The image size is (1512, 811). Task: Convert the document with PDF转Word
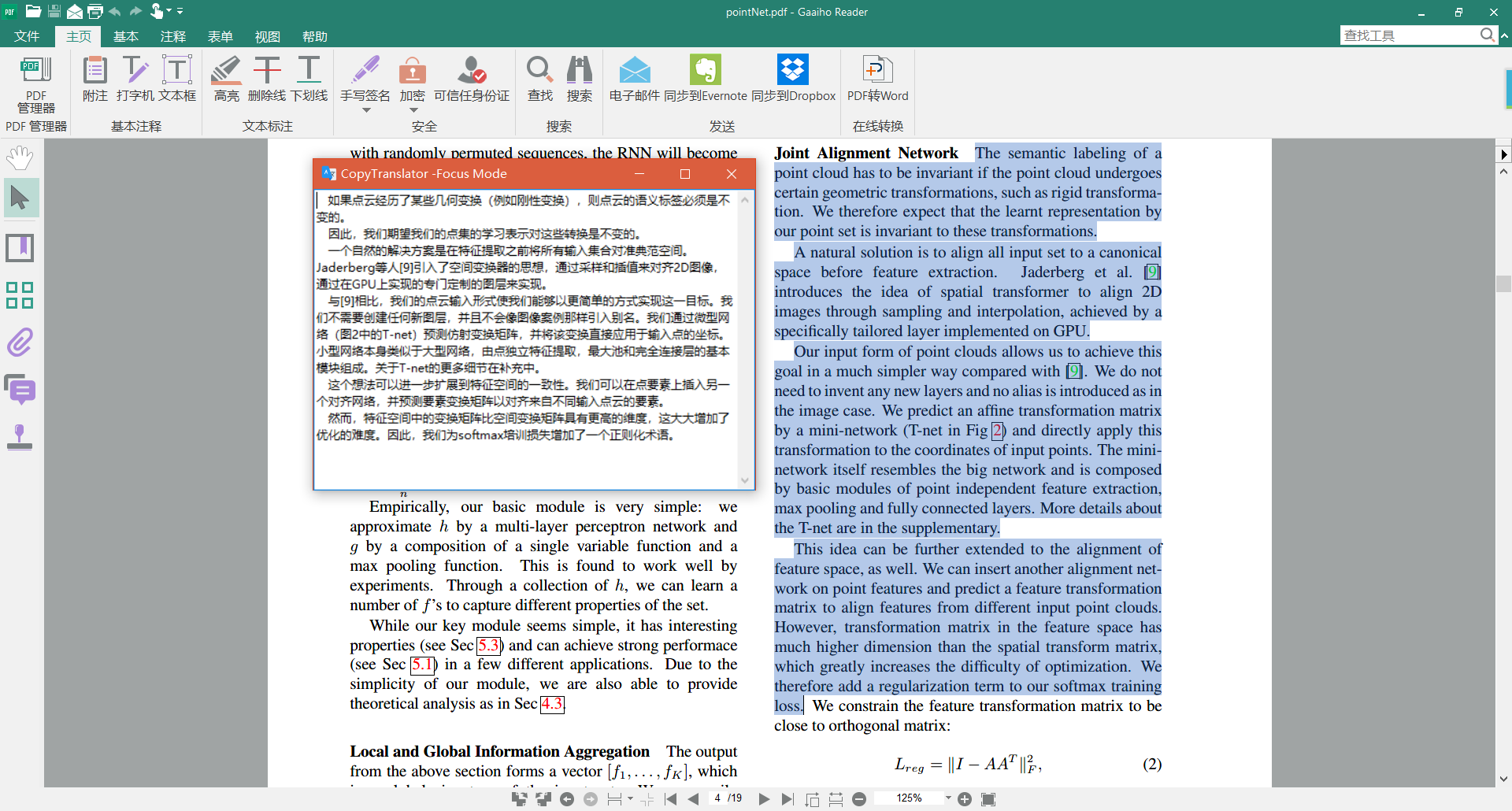click(x=877, y=79)
